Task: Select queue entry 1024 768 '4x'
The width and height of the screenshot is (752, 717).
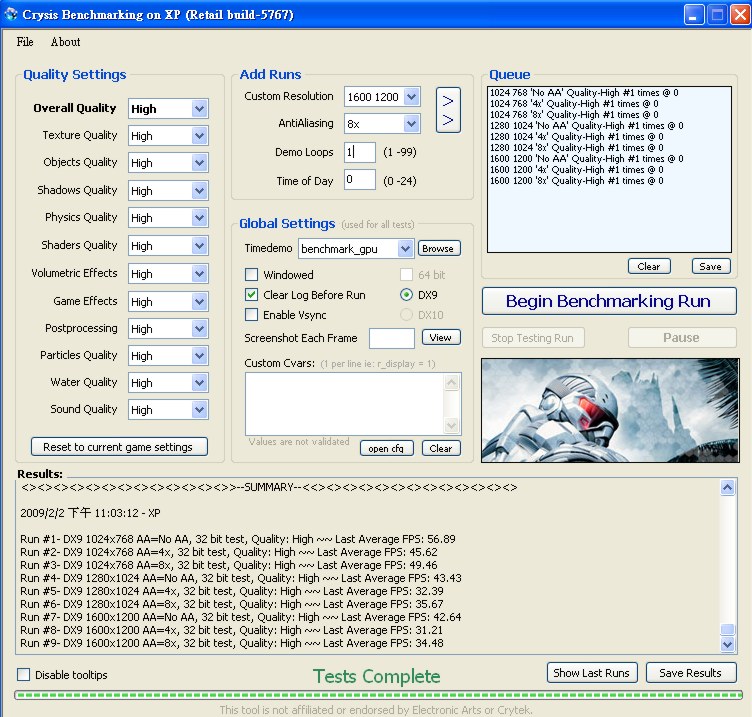Action: [574, 104]
